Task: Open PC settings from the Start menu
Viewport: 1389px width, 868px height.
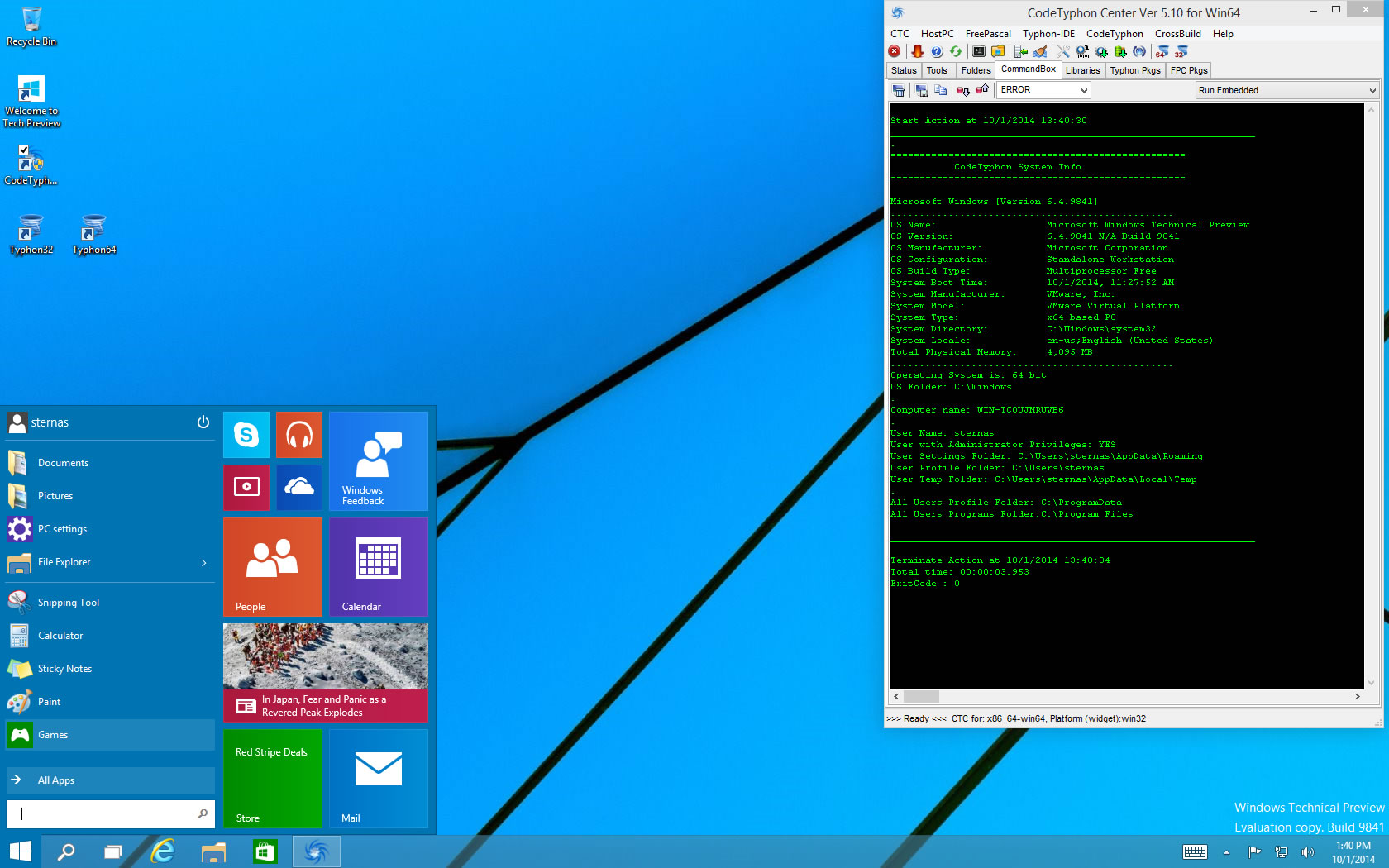Action: pyautogui.click(x=111, y=529)
